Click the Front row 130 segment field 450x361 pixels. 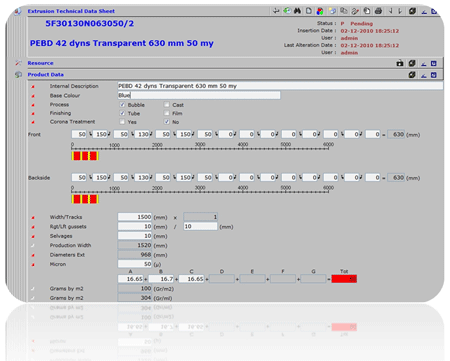(x=143, y=134)
